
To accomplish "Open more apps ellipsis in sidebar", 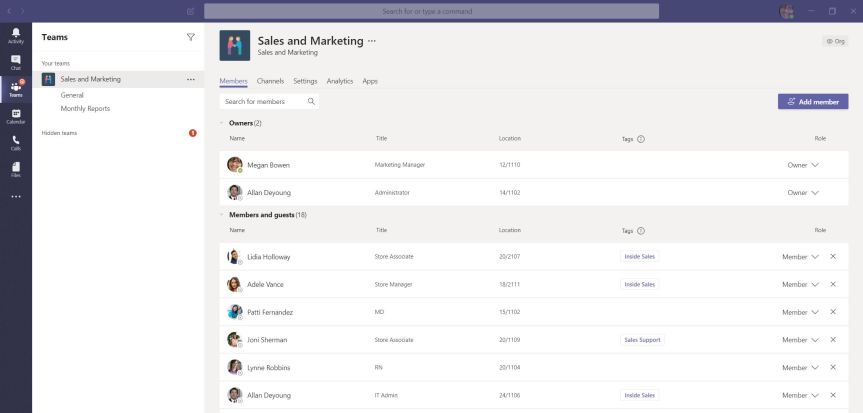I will (15, 196).
